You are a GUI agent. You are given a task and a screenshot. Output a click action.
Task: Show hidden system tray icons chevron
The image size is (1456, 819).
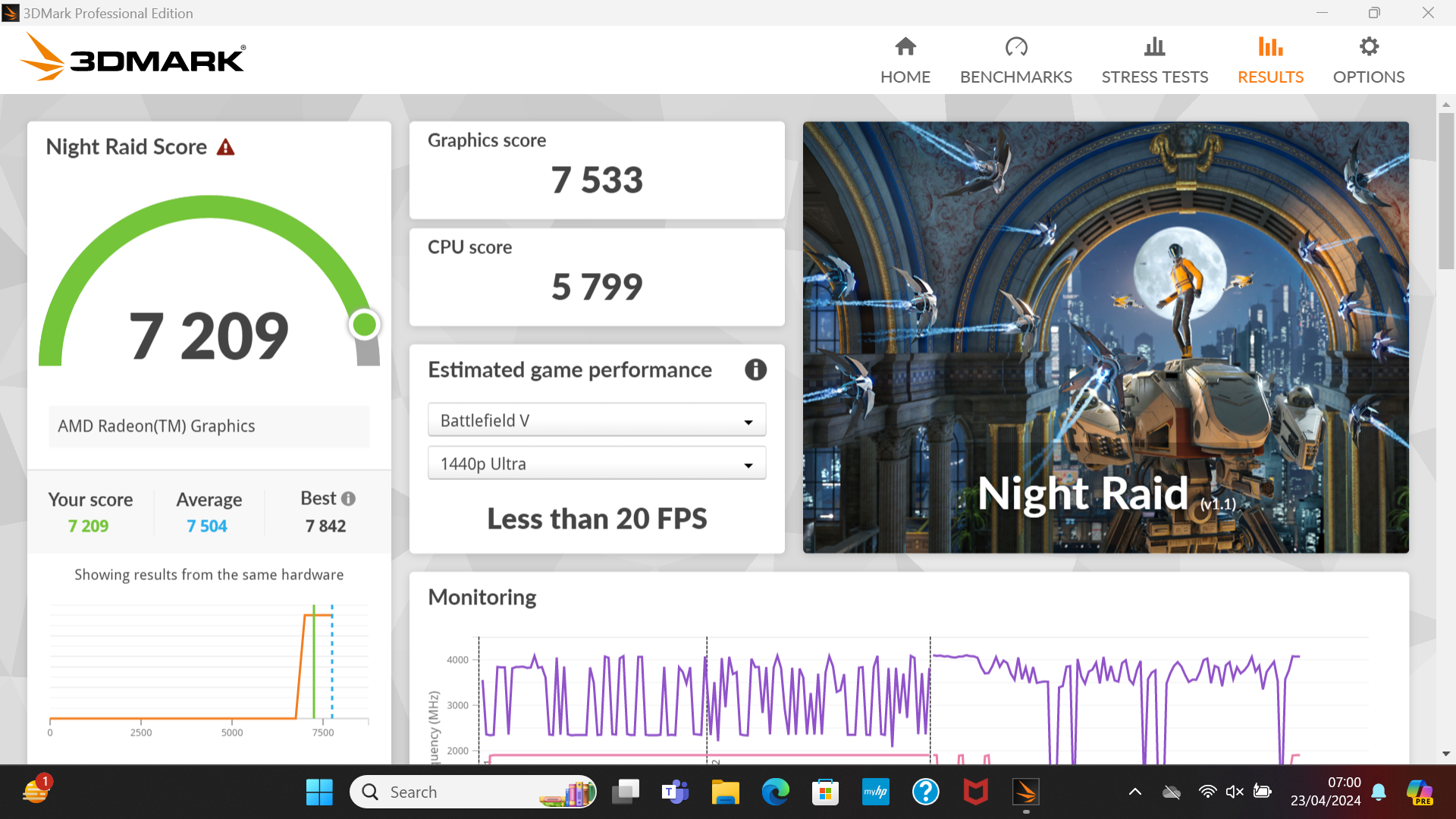(1134, 792)
